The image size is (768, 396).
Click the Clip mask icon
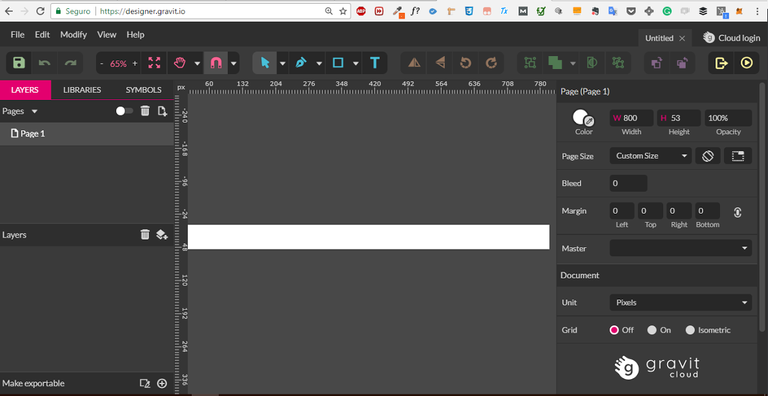click(592, 63)
